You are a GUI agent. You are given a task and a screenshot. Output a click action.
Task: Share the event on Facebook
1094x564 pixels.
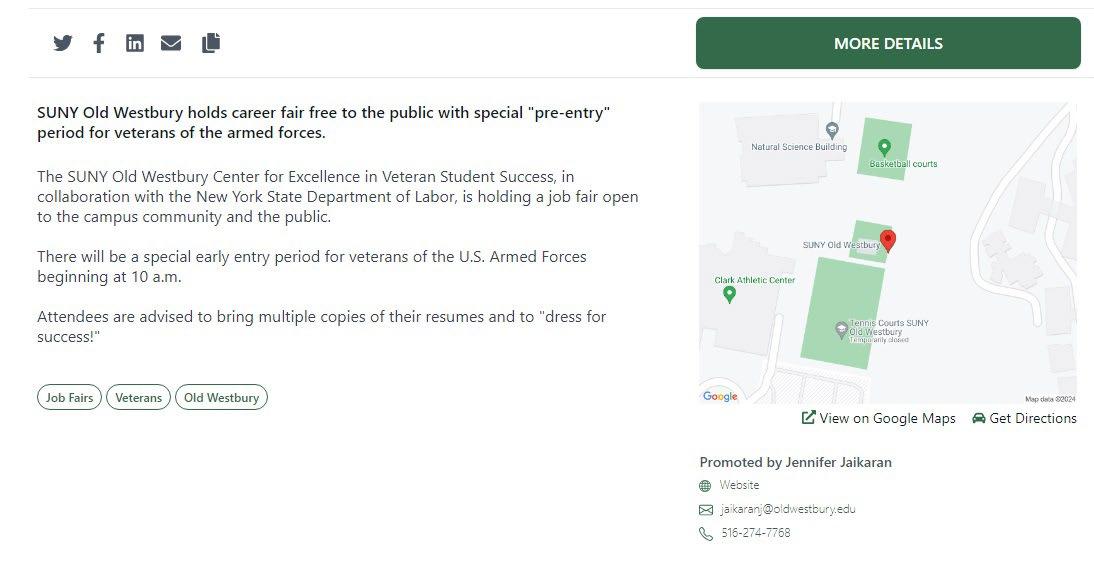pyautogui.click(x=99, y=43)
